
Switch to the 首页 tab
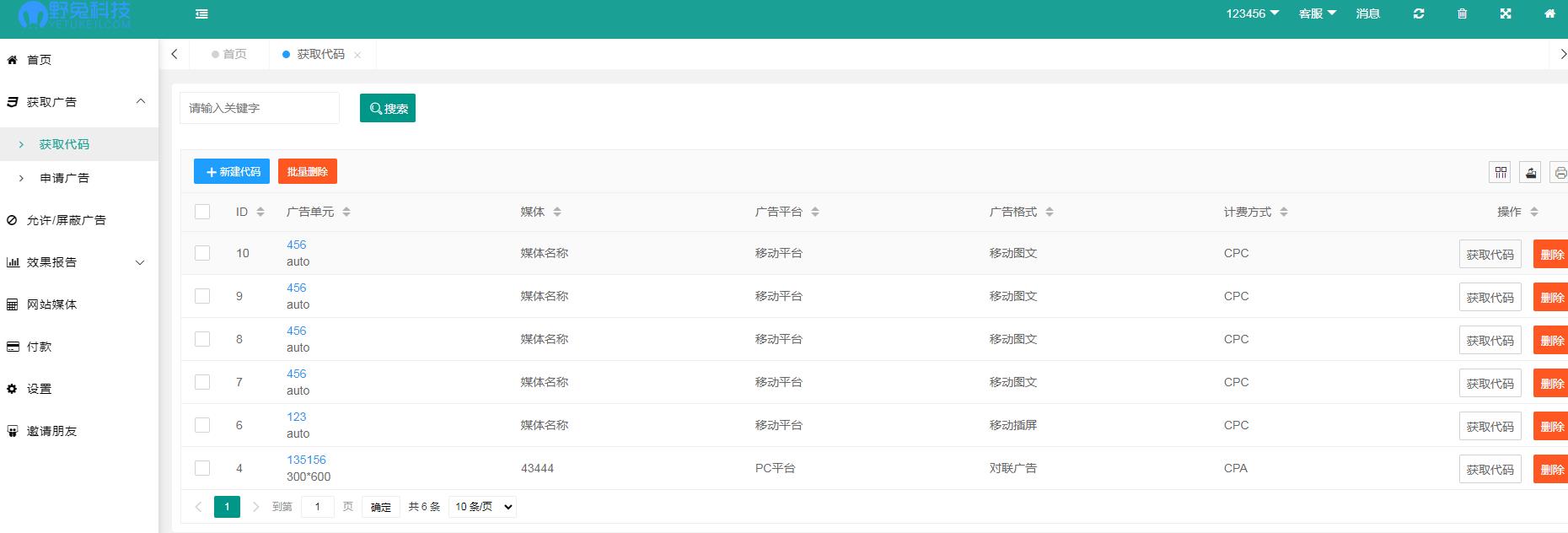coord(229,54)
